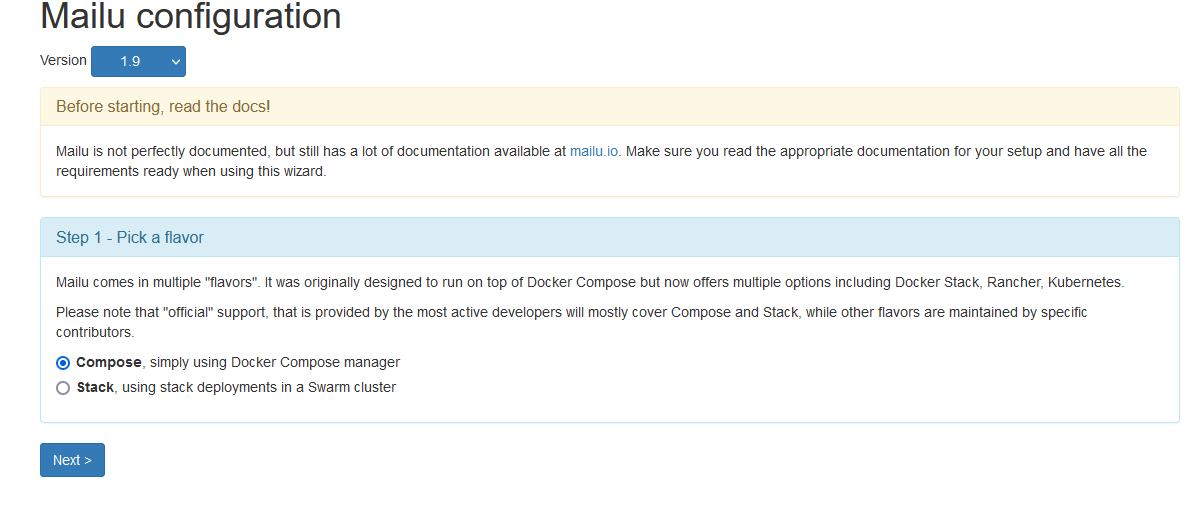Select the Stack radio button
The width and height of the screenshot is (1196, 507).
coord(63,388)
